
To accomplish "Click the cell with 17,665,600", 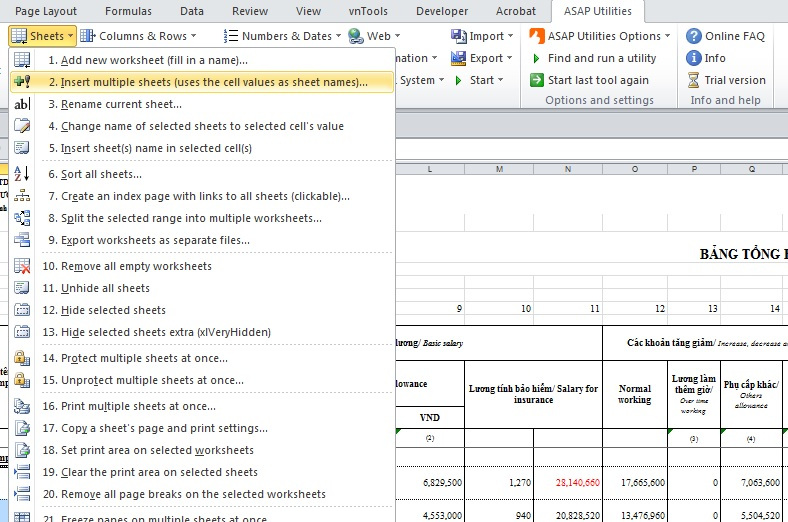I will pos(635,482).
